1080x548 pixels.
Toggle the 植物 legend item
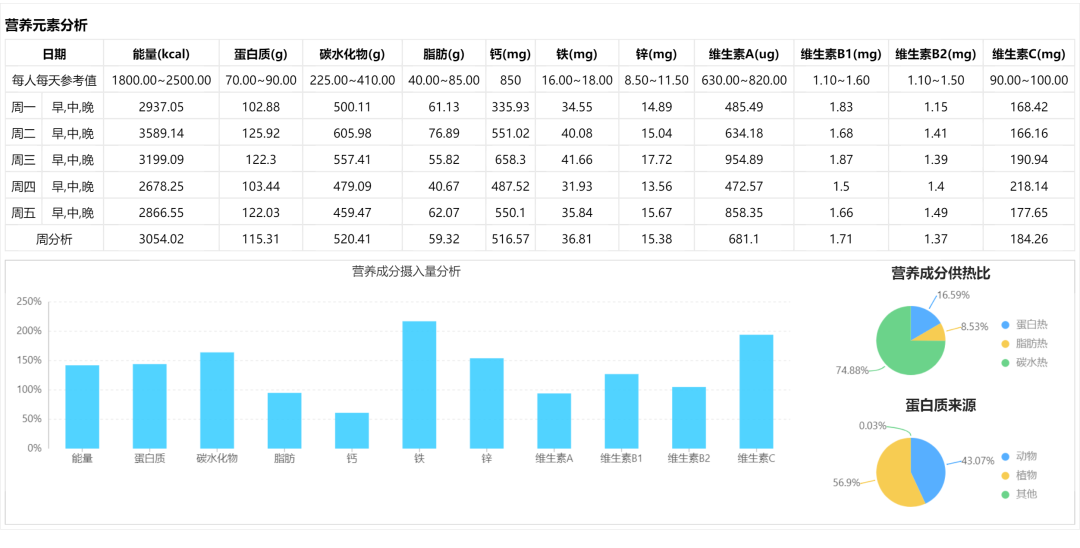tap(1019, 475)
